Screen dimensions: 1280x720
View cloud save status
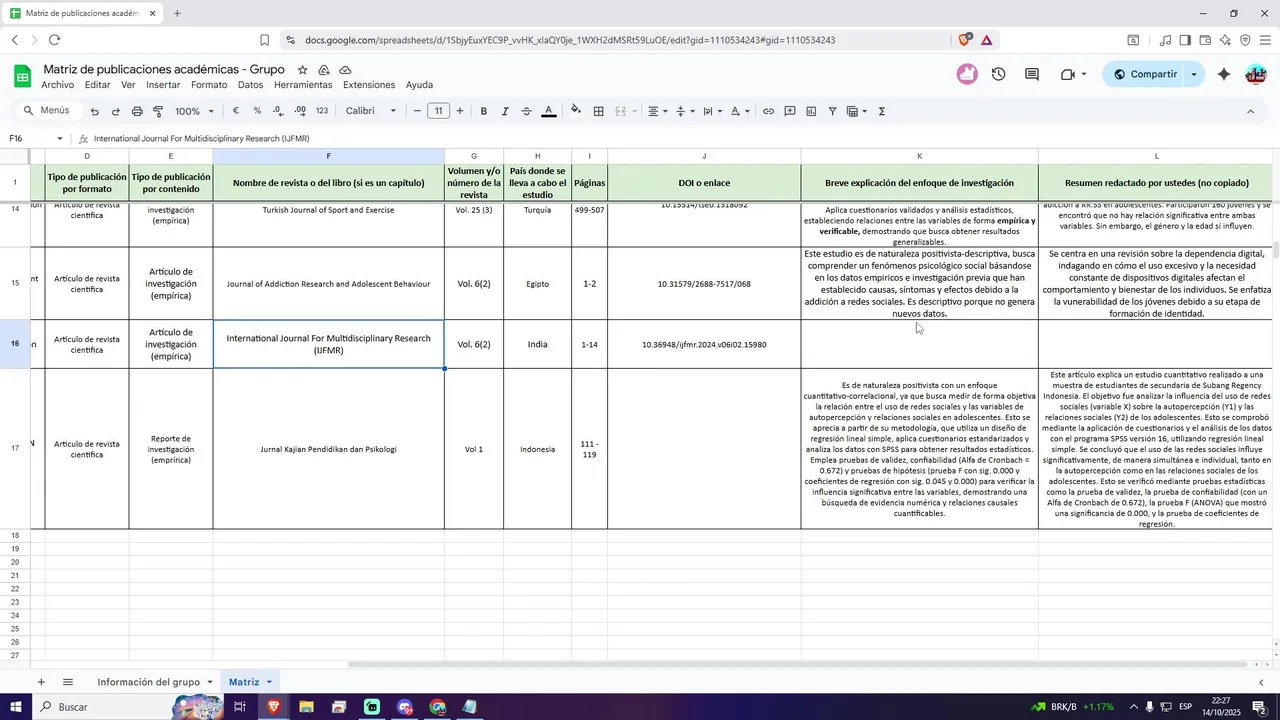click(345, 70)
